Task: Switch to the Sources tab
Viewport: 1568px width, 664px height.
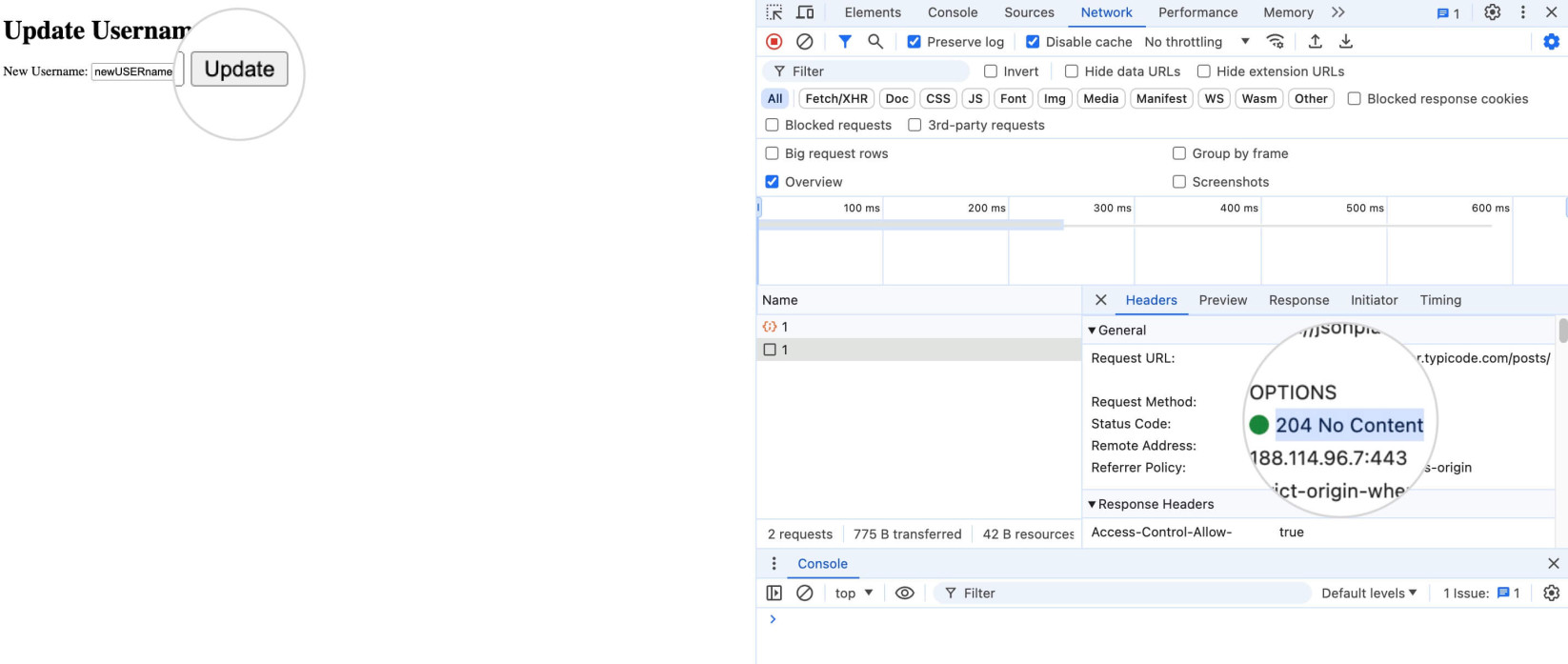Action: (x=1029, y=12)
